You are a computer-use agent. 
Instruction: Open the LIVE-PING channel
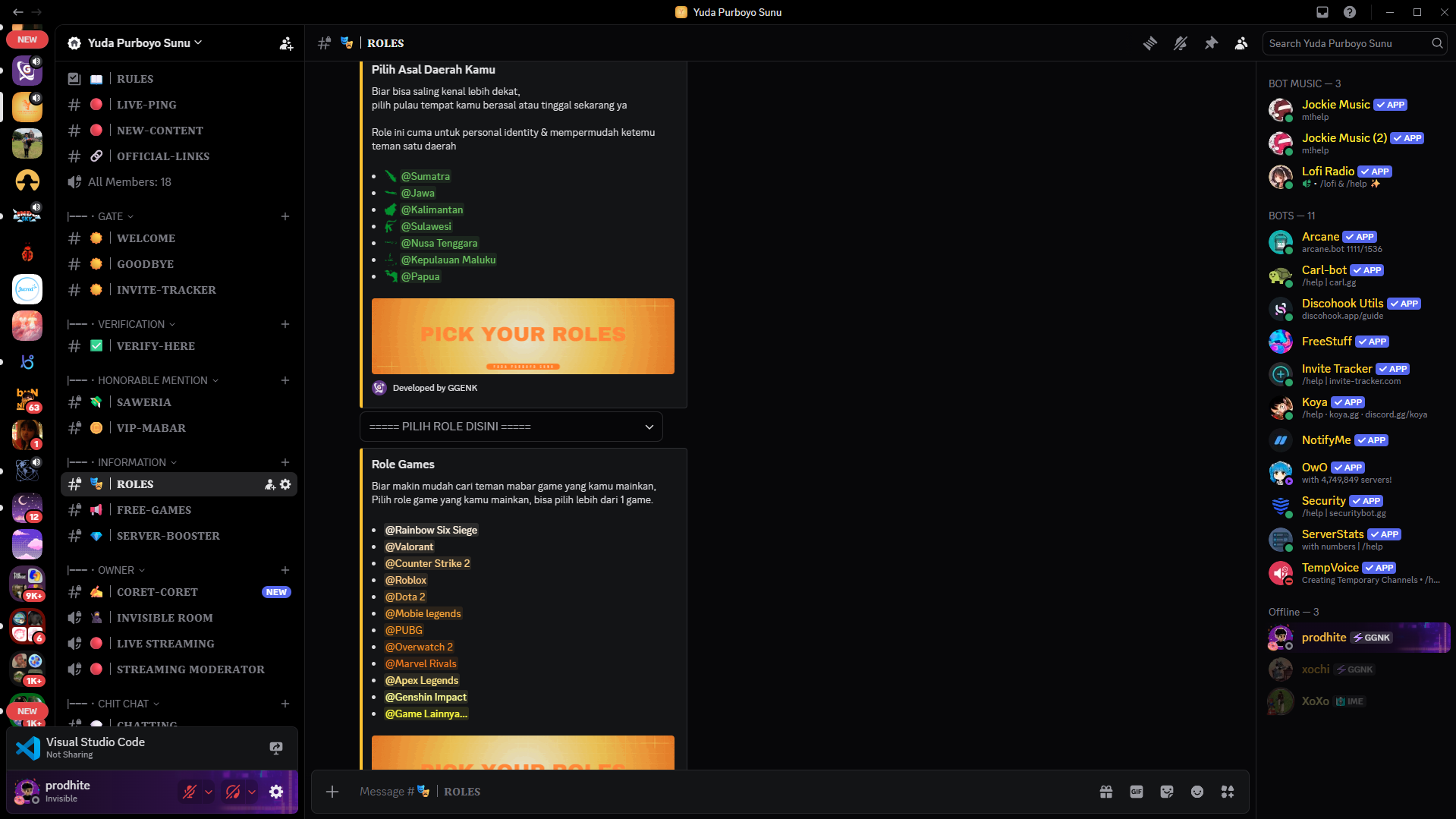click(x=179, y=105)
